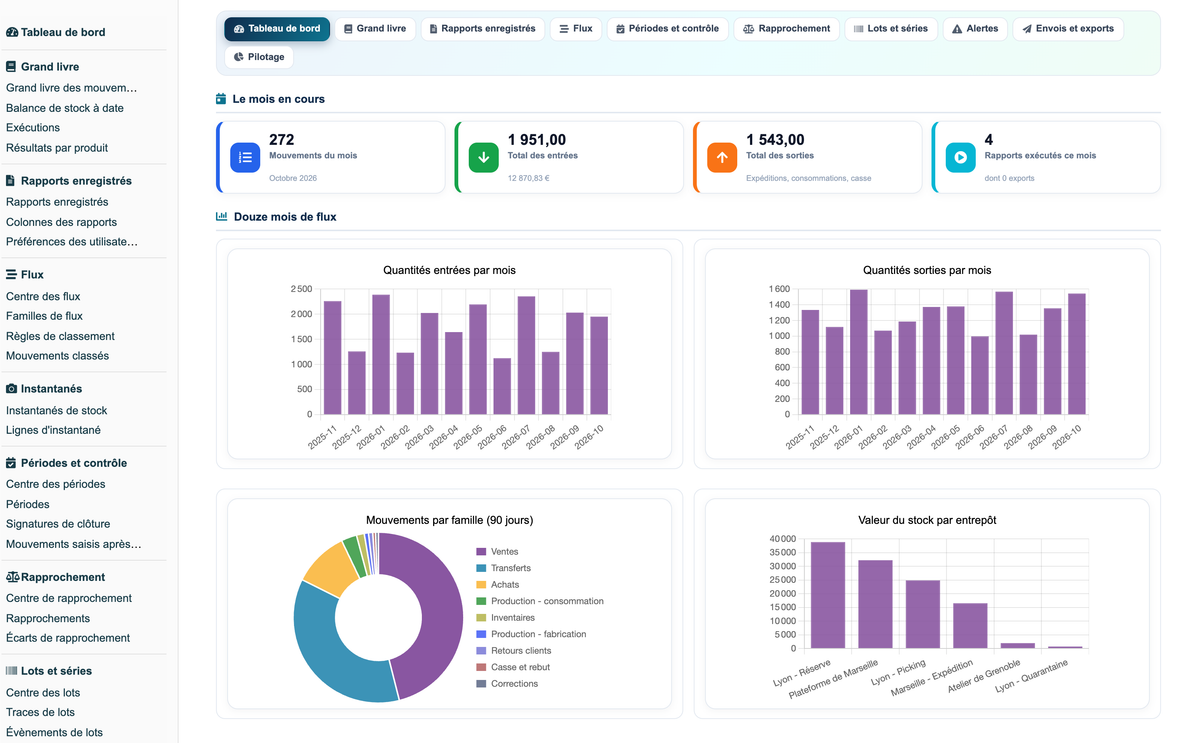Toggle Retours clients legend swatch

click(481, 651)
